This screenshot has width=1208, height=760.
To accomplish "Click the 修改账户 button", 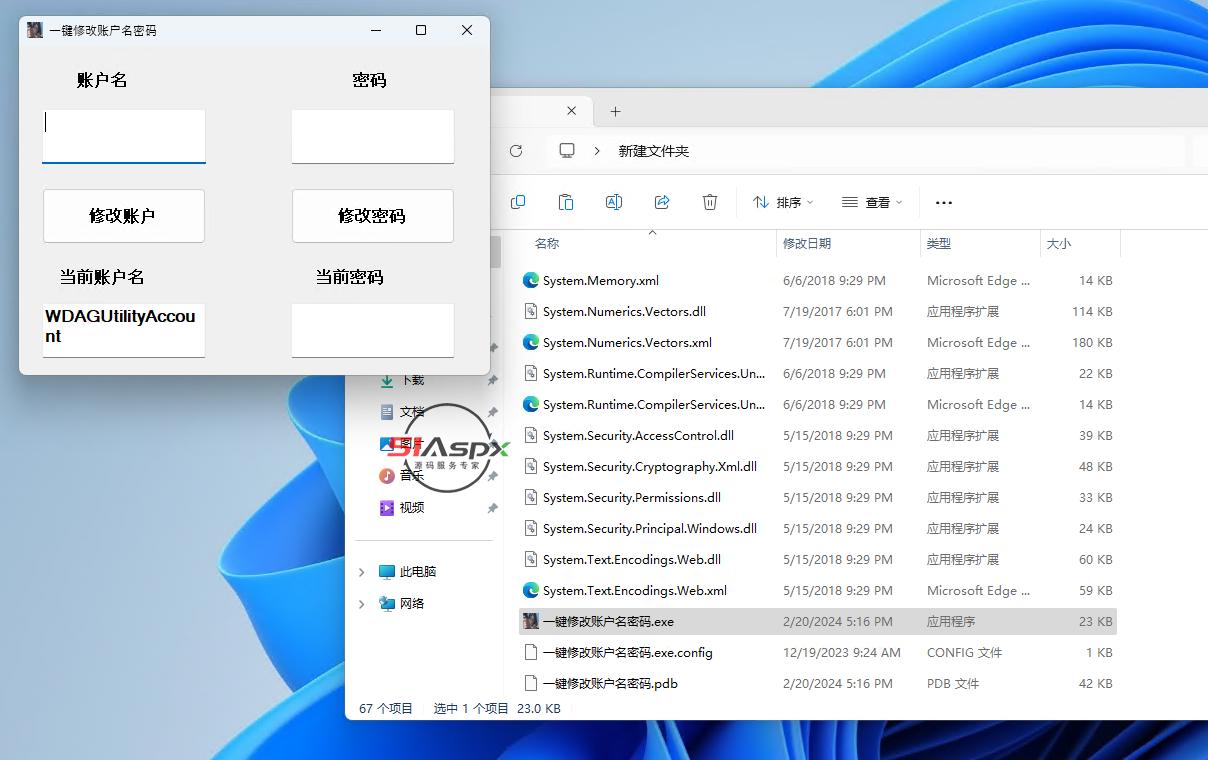I will [123, 216].
